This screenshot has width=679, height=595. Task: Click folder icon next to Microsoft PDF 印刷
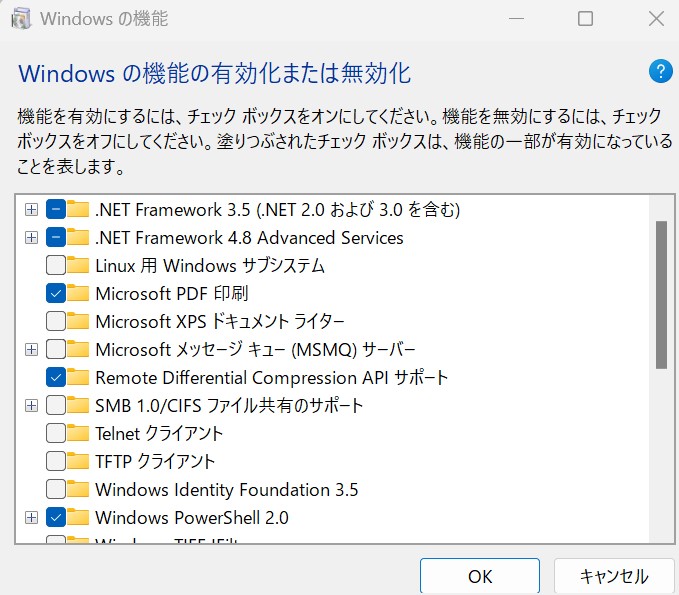(x=79, y=294)
